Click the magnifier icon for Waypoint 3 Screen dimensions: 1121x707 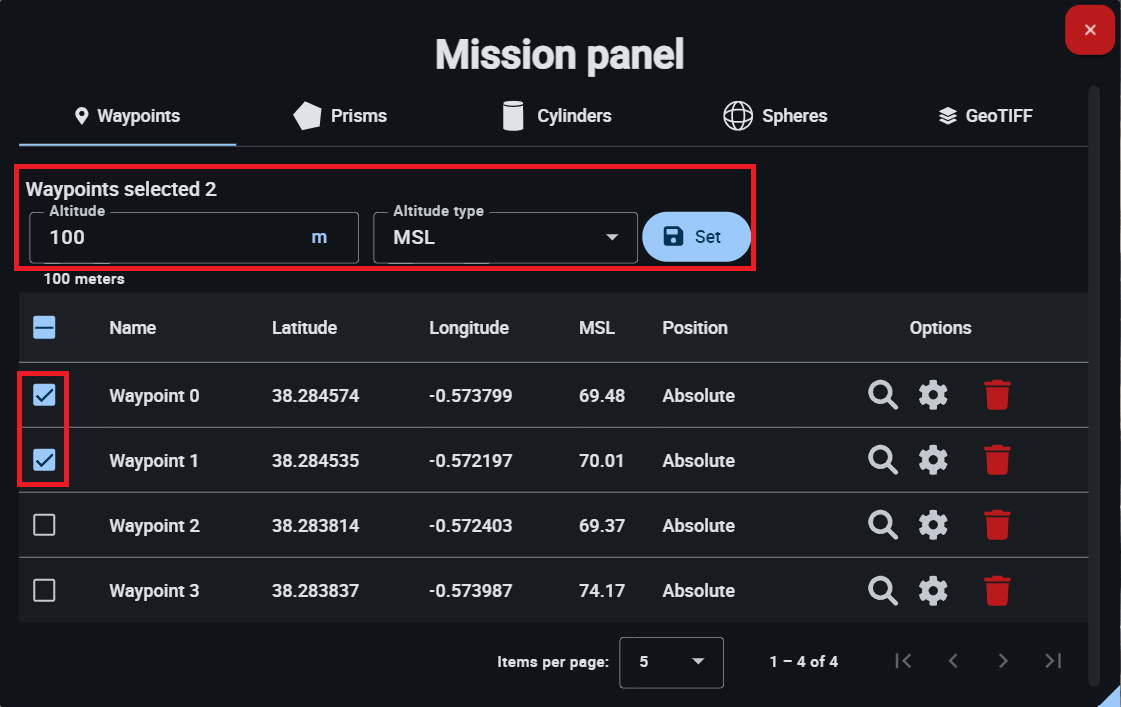(x=882, y=591)
